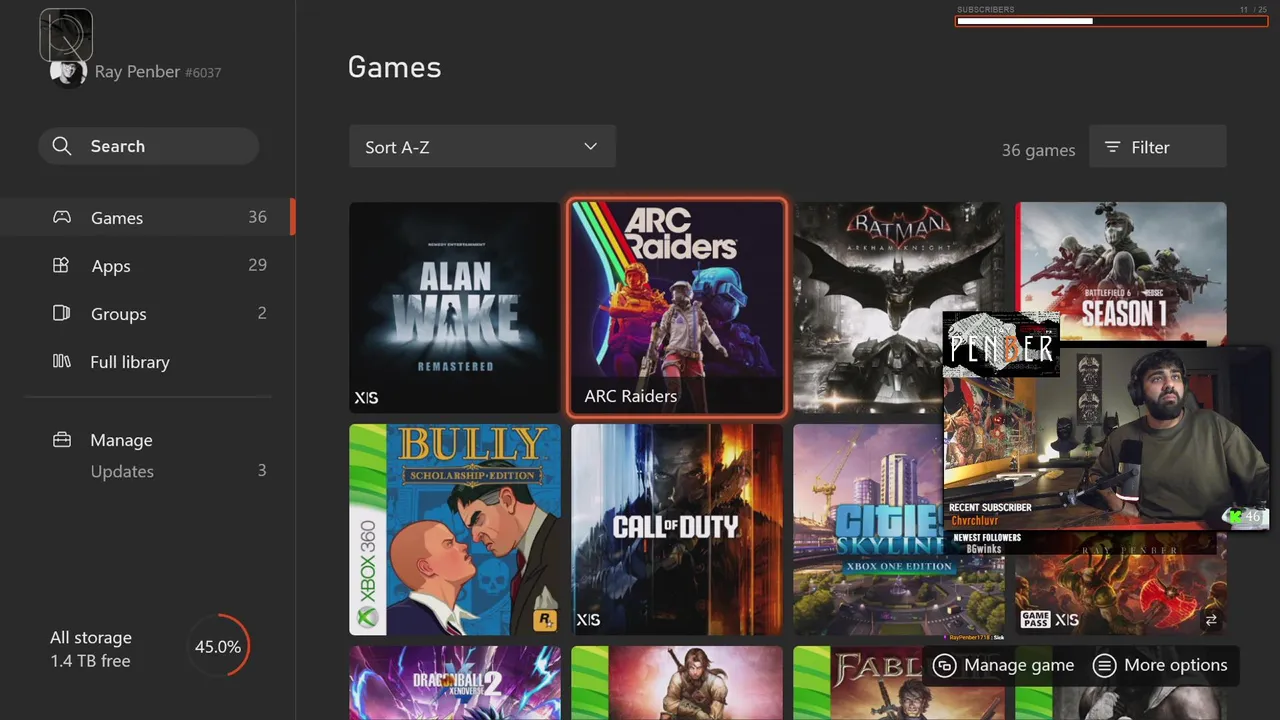Screen dimensions: 1280x720
Task: Click the More options menu button icon
Action: pos(1104,665)
